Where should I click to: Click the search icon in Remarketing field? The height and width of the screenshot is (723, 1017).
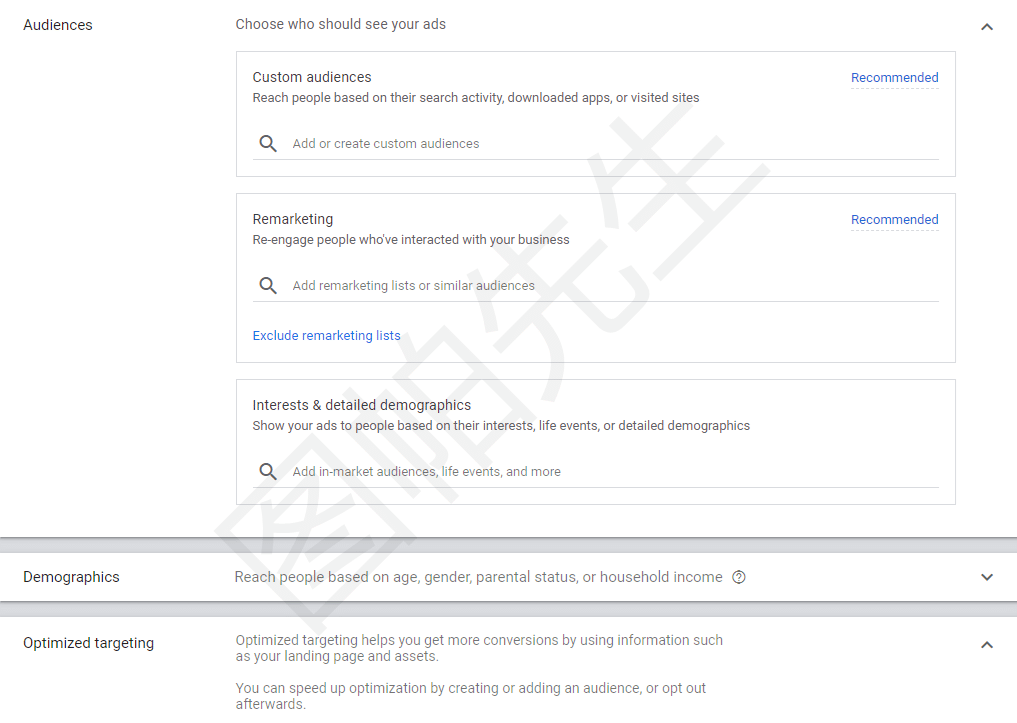tap(268, 285)
